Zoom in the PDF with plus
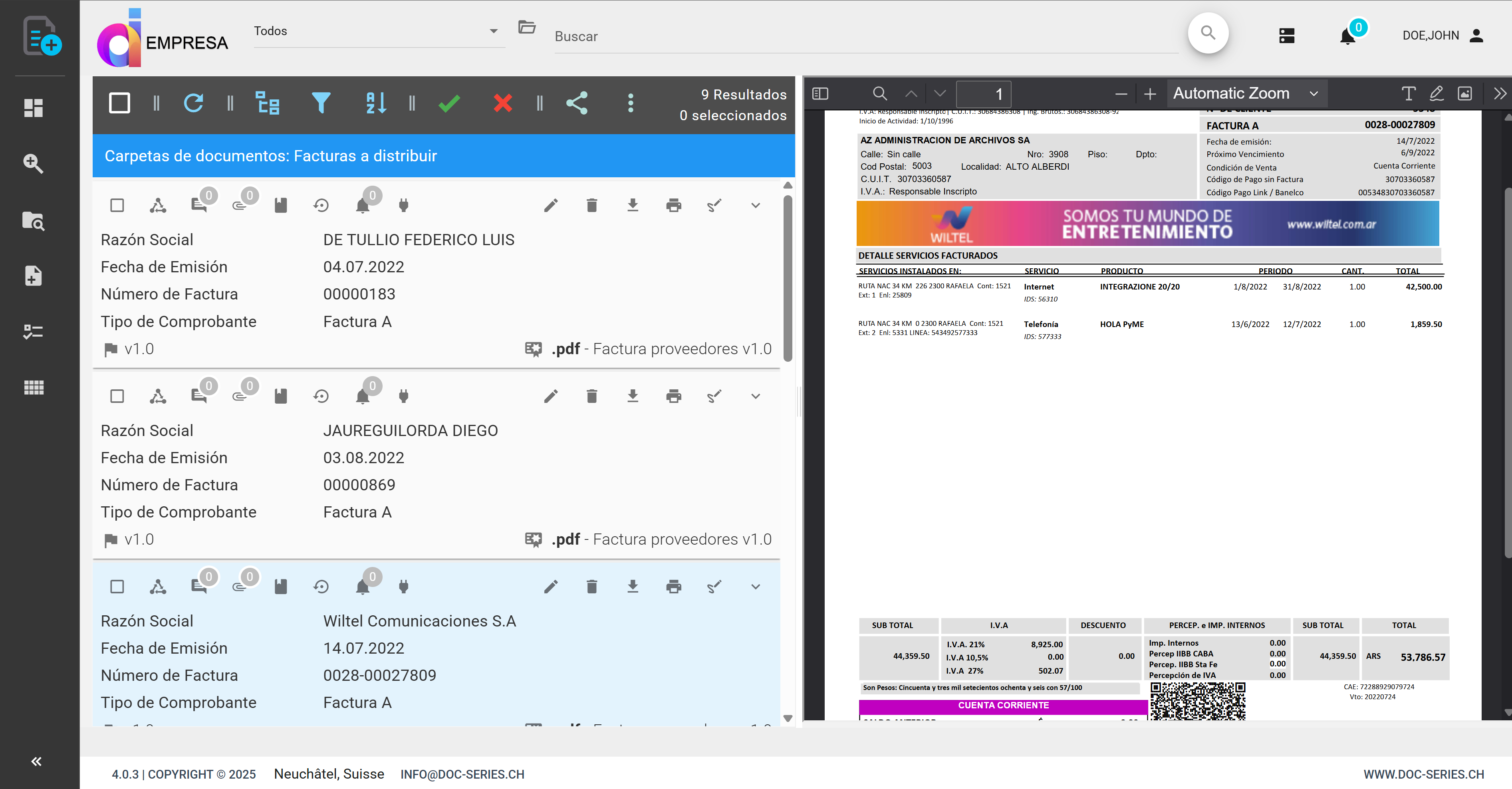The image size is (1512, 789). click(x=1151, y=93)
